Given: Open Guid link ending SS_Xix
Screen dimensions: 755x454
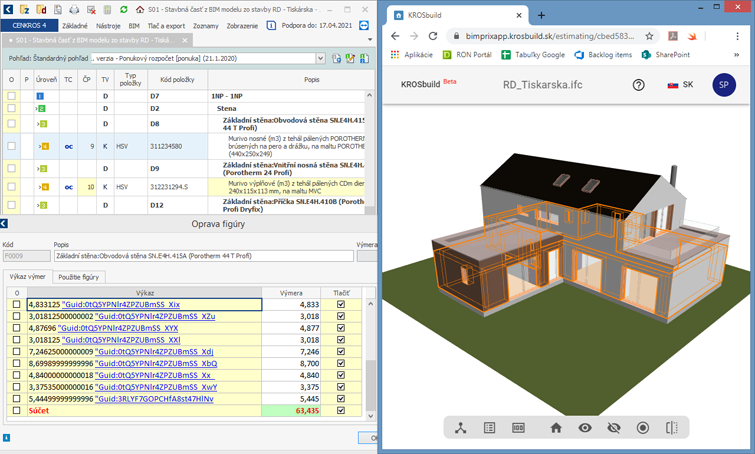Looking at the screenshot, I should coord(121,304).
